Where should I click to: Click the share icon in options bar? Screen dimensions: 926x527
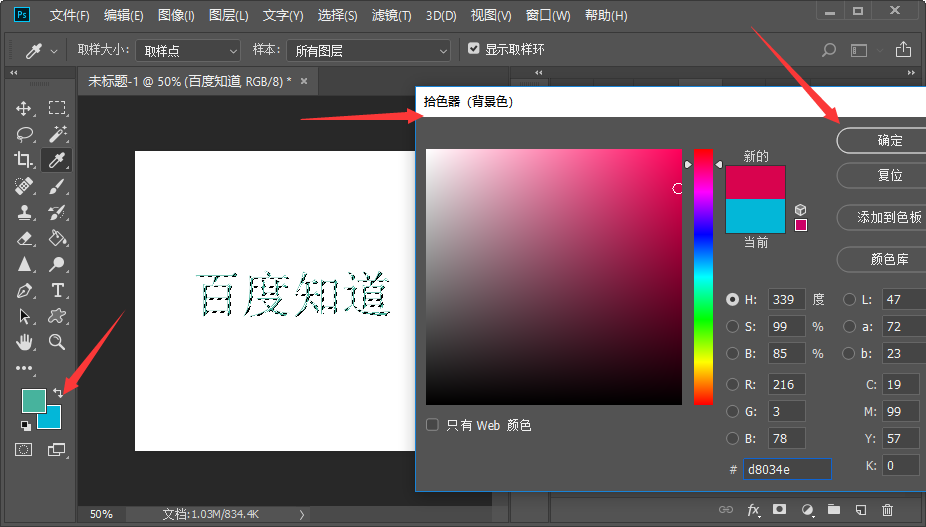(903, 50)
